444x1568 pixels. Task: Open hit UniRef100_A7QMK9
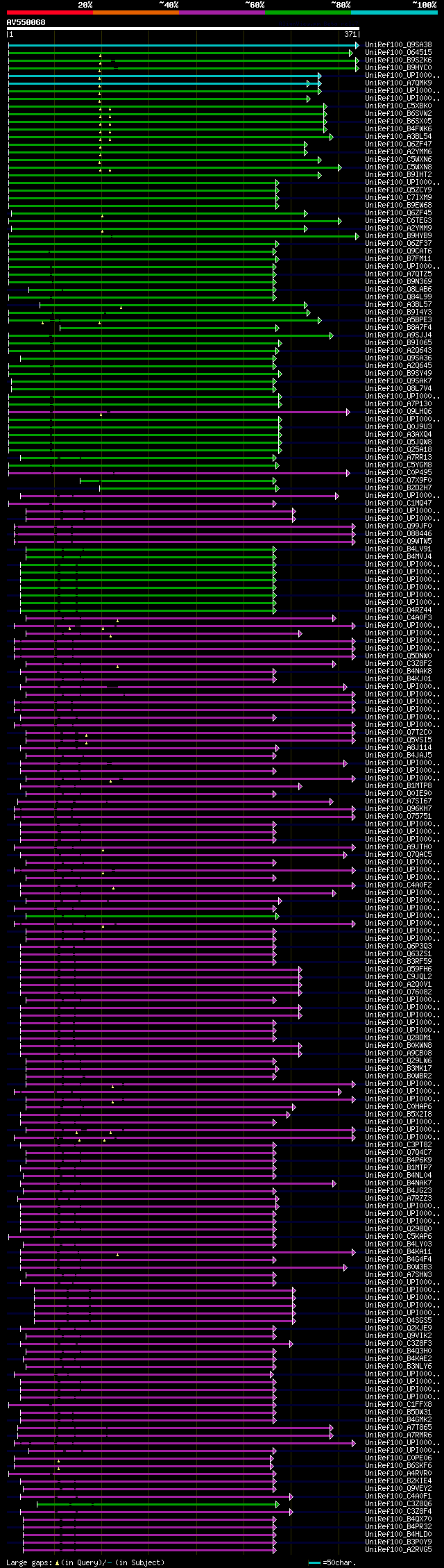(398, 83)
